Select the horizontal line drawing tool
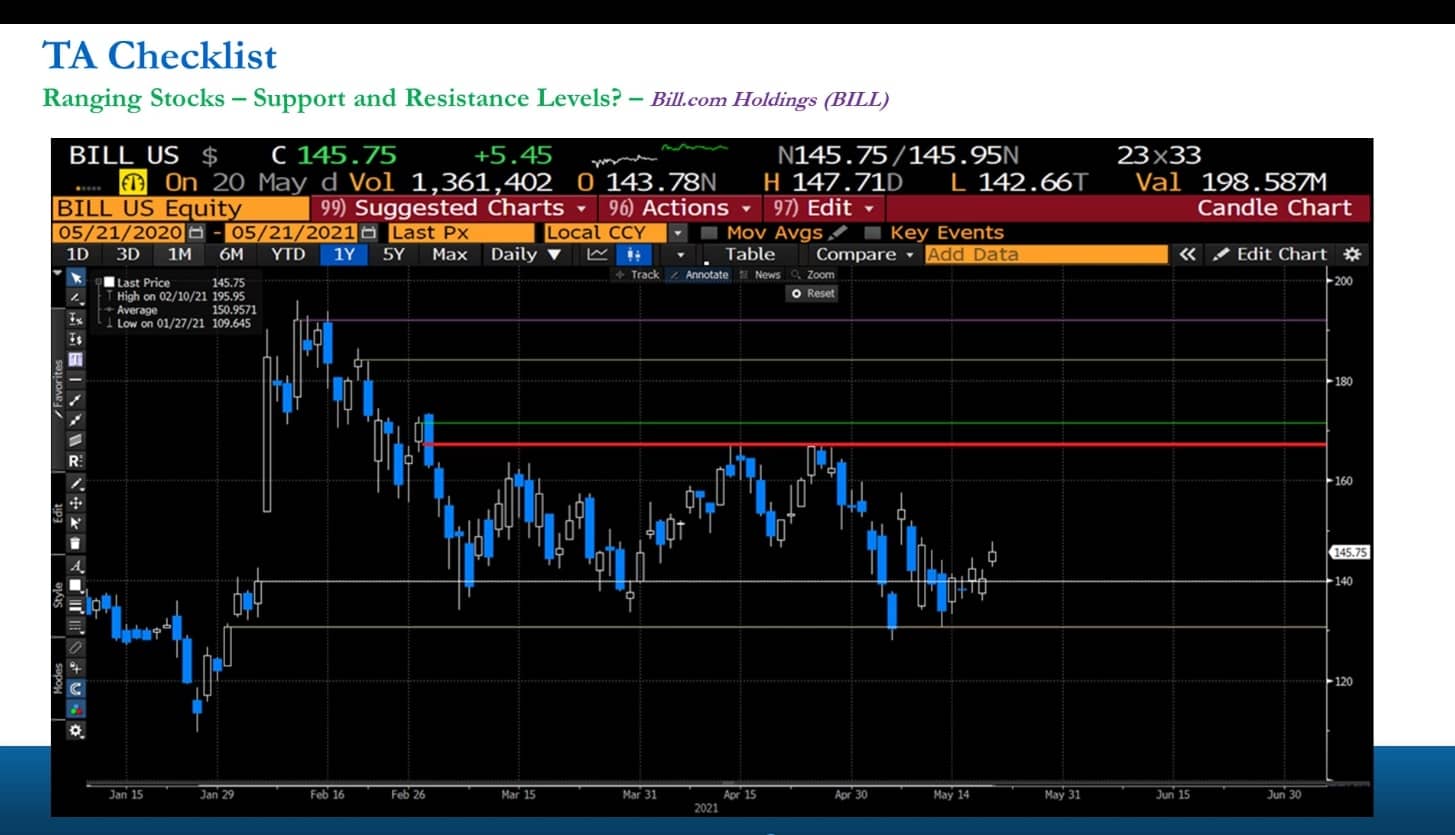This screenshot has height=835, width=1455. tap(75, 380)
